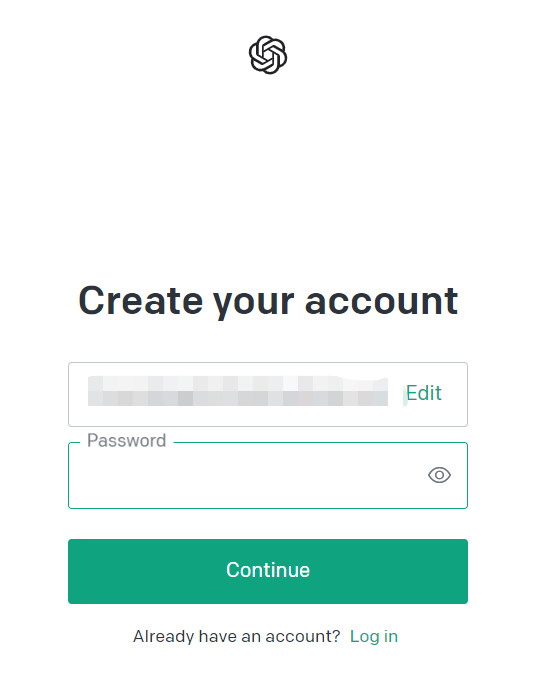Go to login from Log in
This screenshot has width=536, height=697.
(x=374, y=637)
